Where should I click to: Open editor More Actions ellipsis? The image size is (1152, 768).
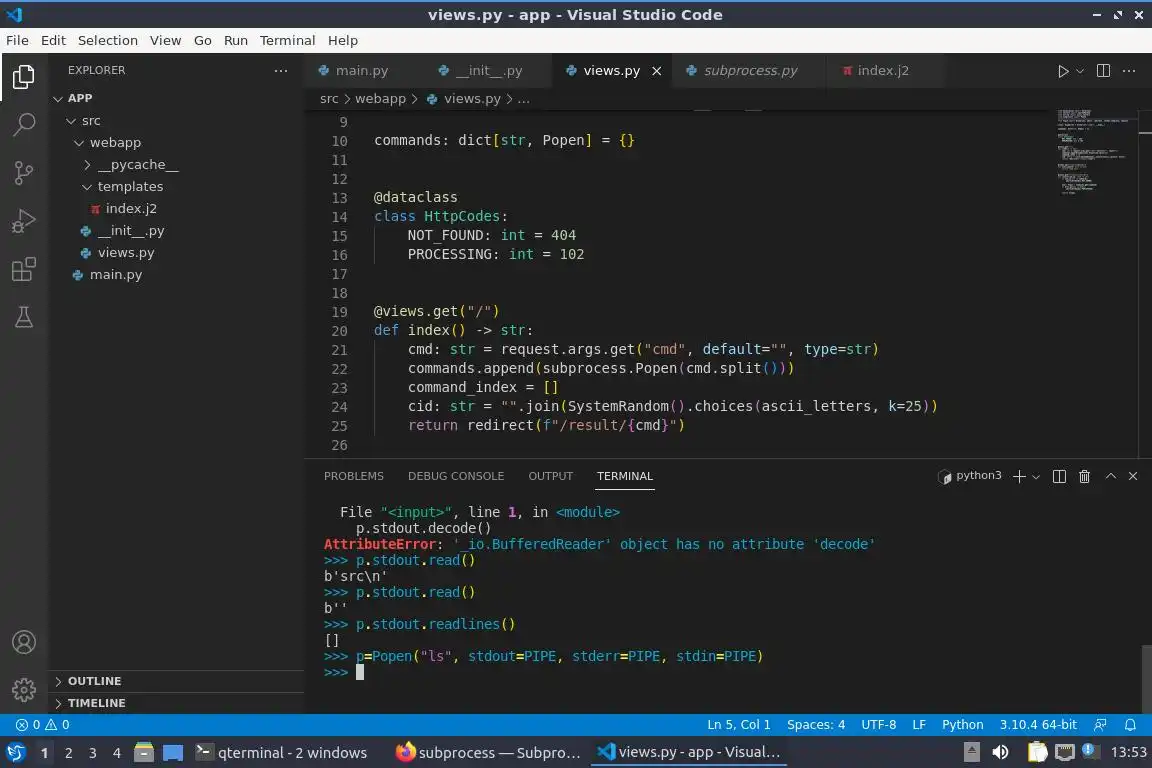1129,71
